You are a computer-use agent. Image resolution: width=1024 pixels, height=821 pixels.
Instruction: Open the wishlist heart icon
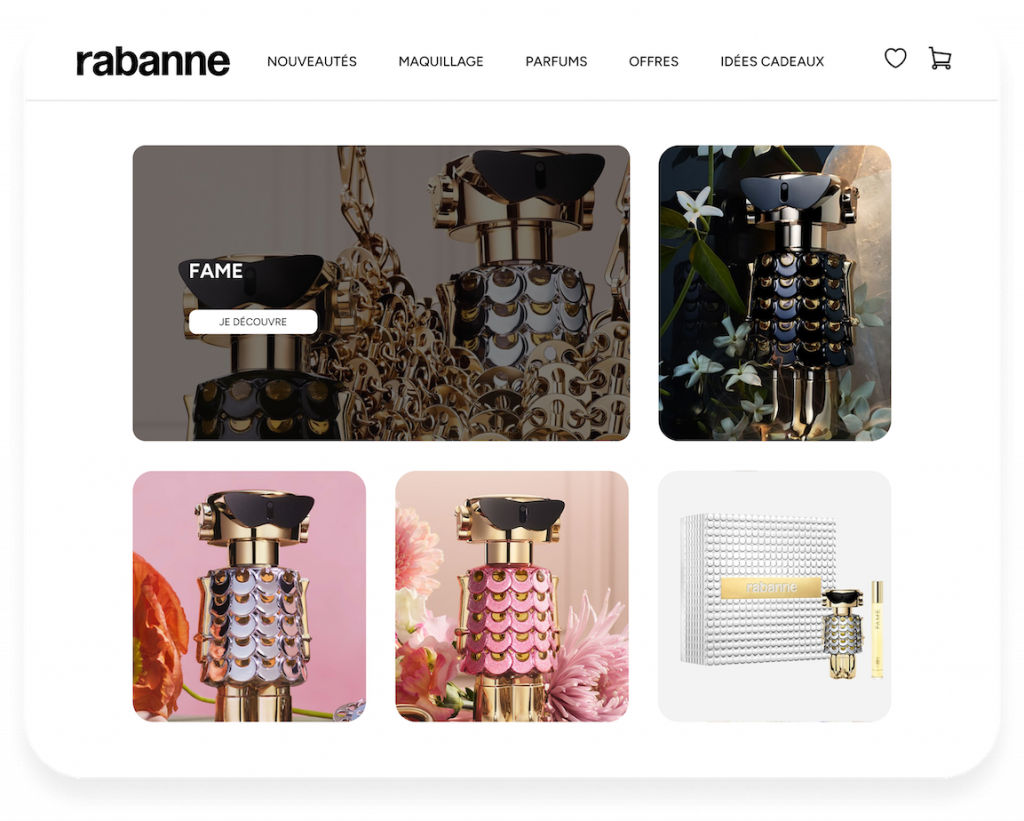(x=895, y=59)
